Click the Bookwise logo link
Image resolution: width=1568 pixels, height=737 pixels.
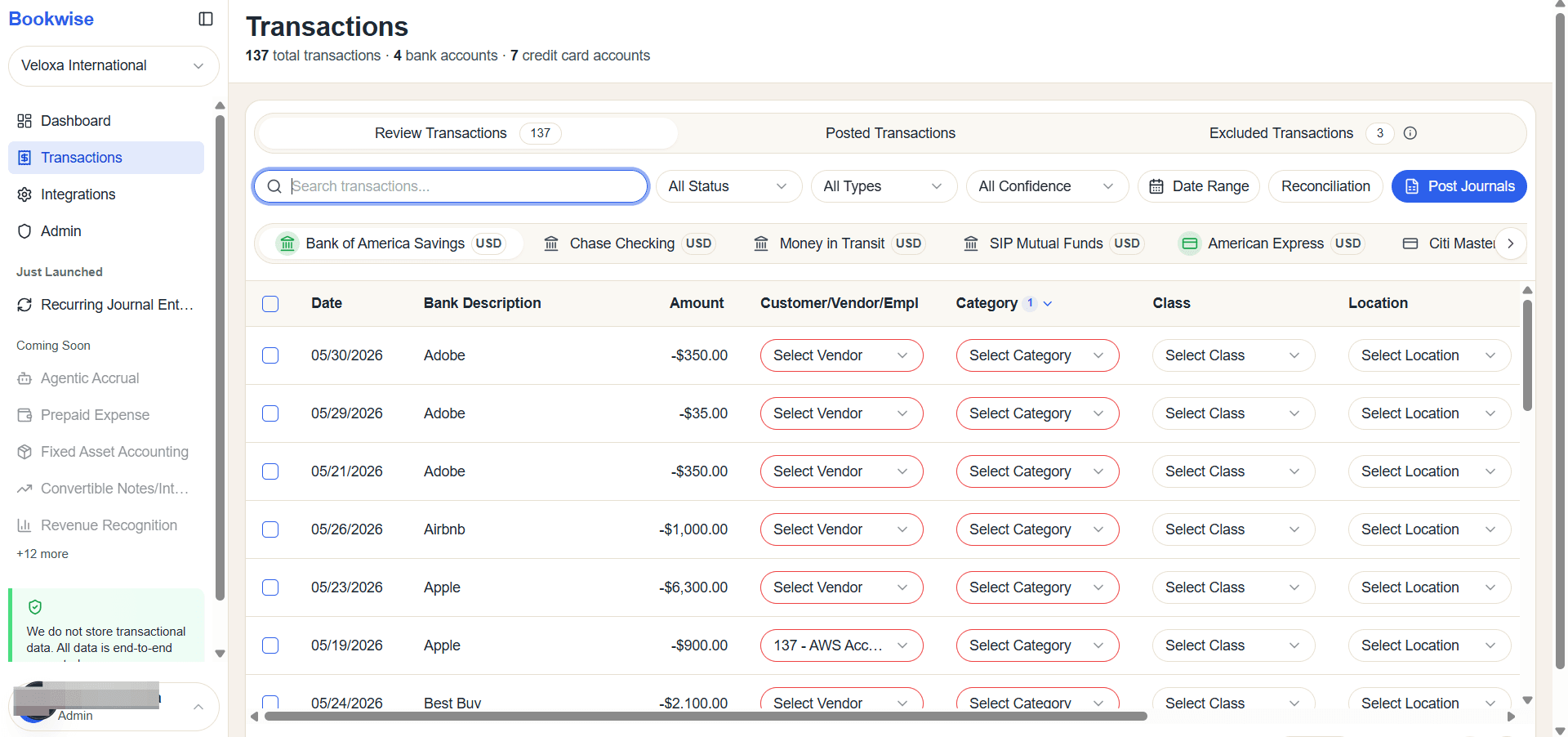(51, 19)
